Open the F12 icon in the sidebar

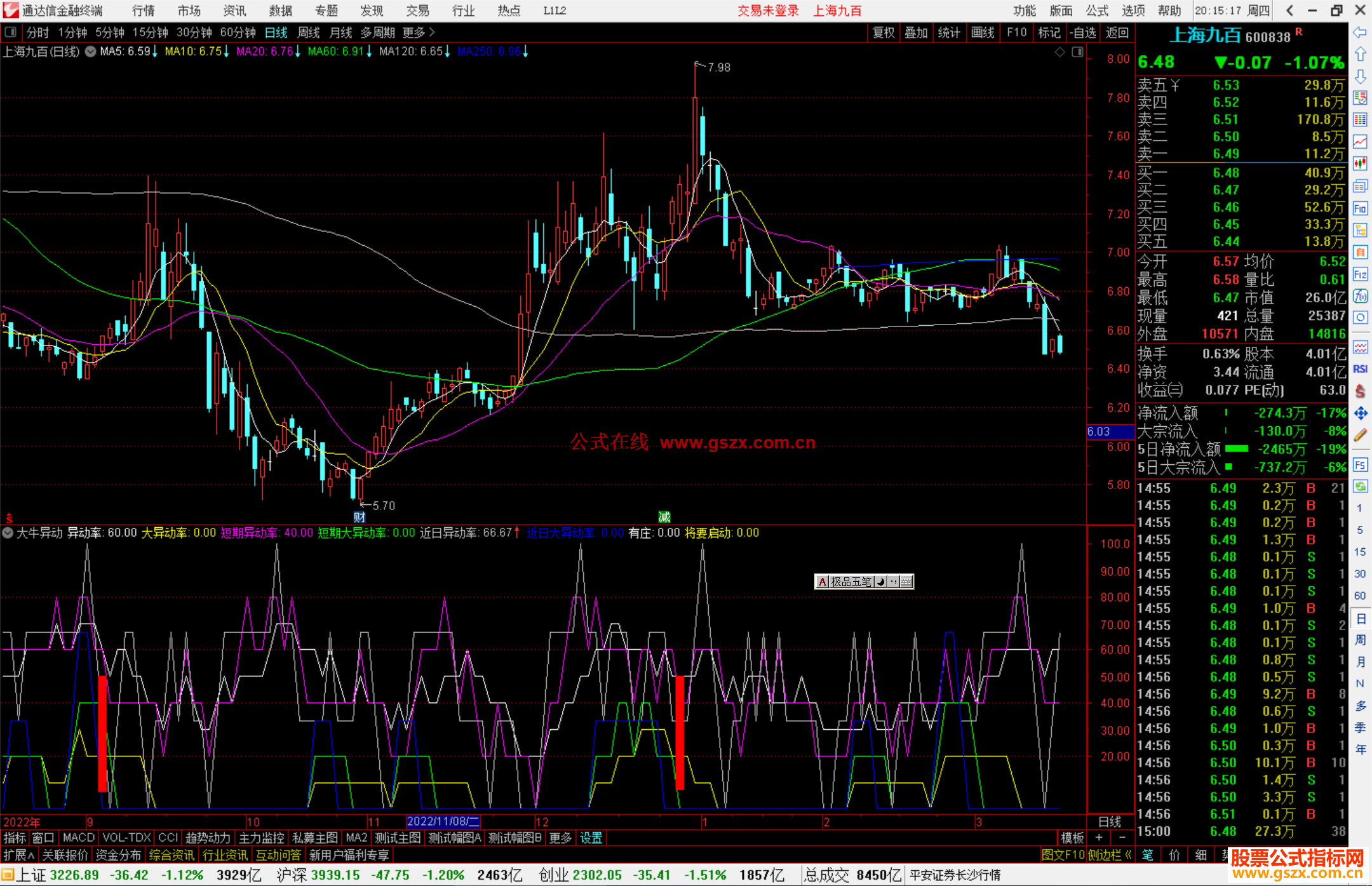1360,274
